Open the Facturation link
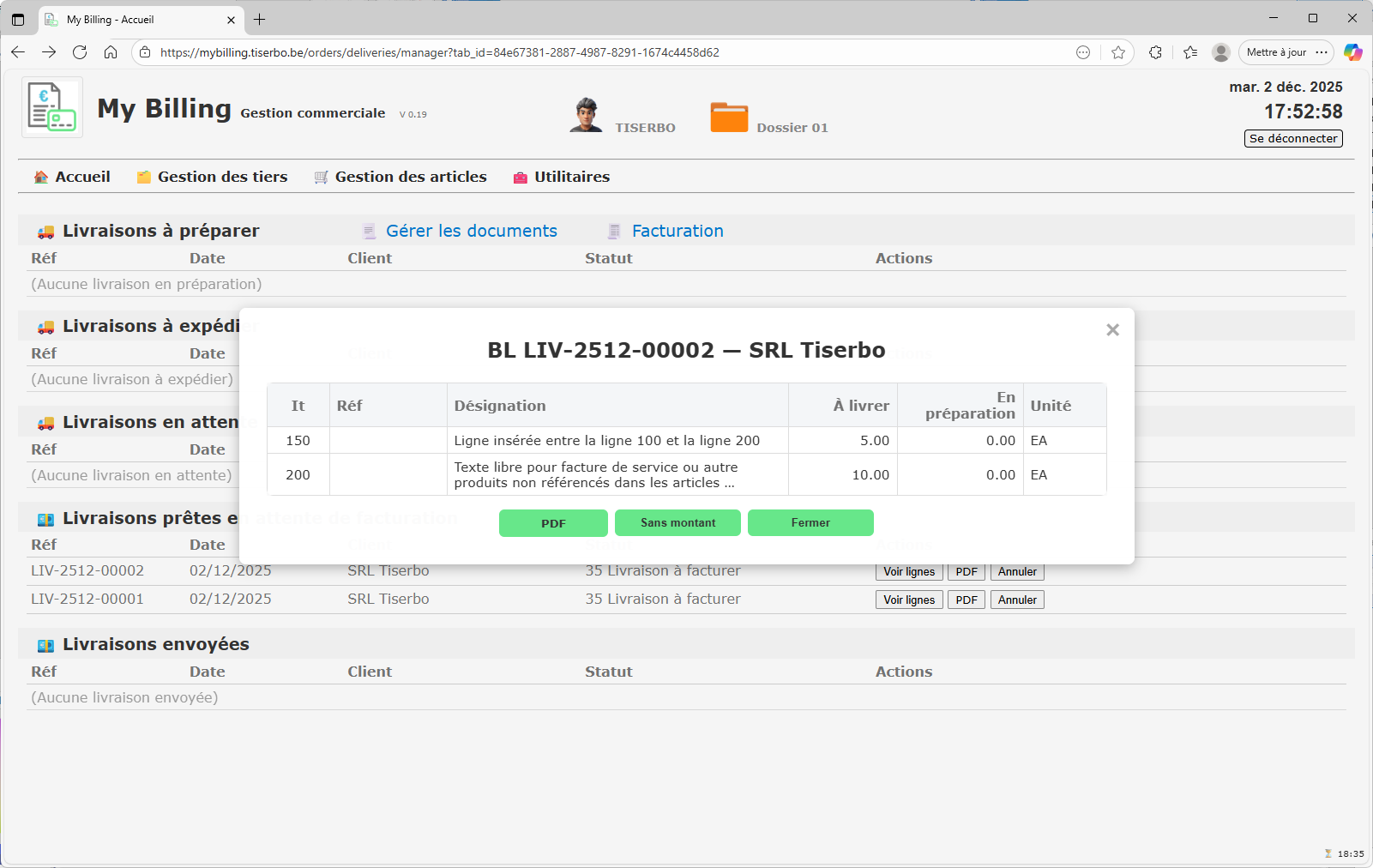Viewport: 1373px width, 868px height. point(677,231)
